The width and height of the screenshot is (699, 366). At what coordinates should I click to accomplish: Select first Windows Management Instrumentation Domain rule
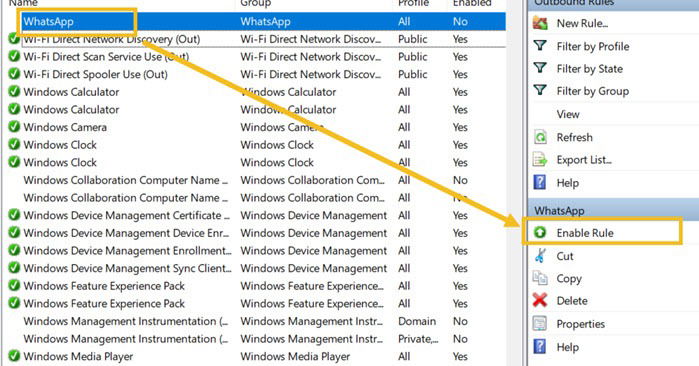(256, 321)
